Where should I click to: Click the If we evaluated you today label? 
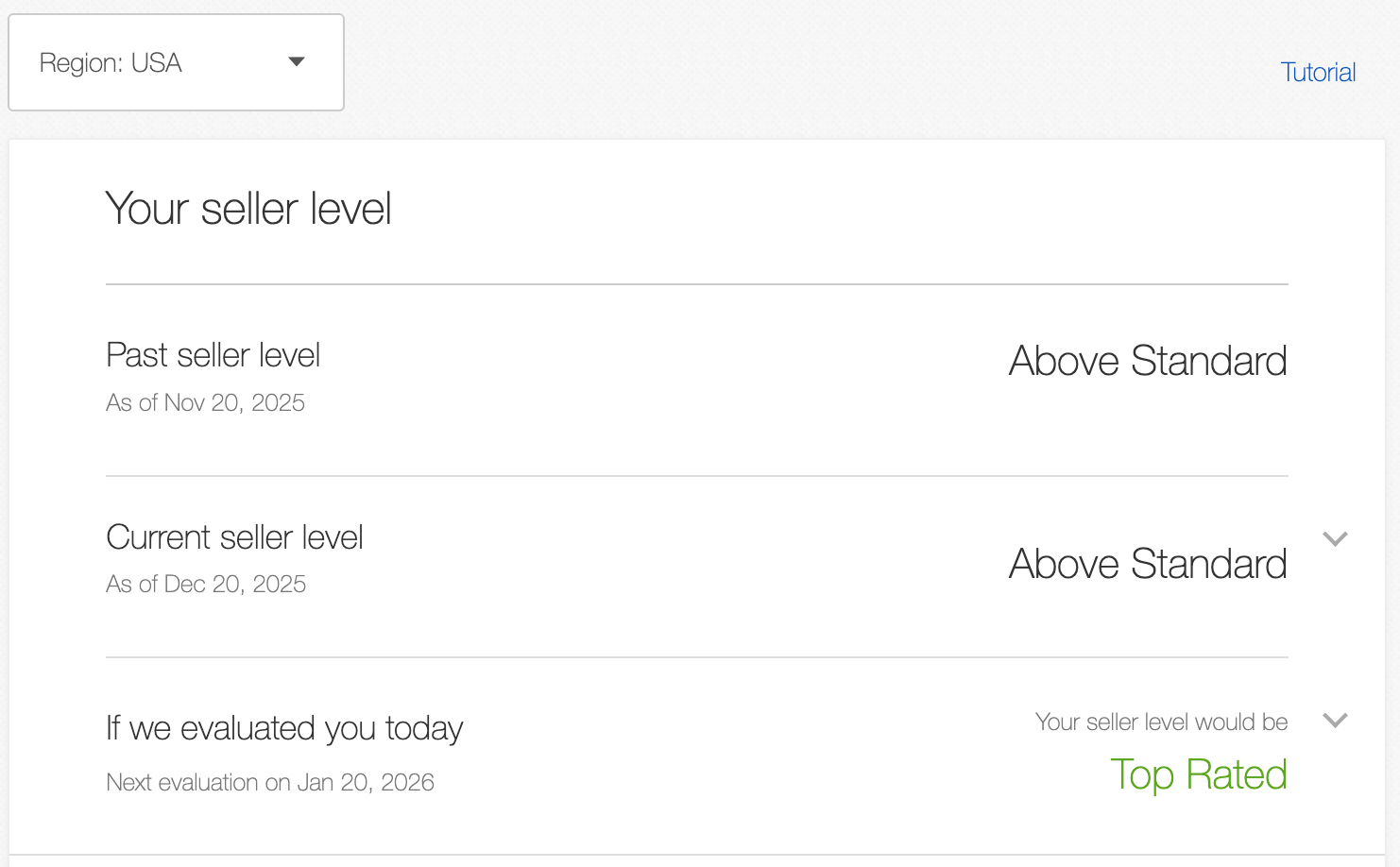point(284,728)
